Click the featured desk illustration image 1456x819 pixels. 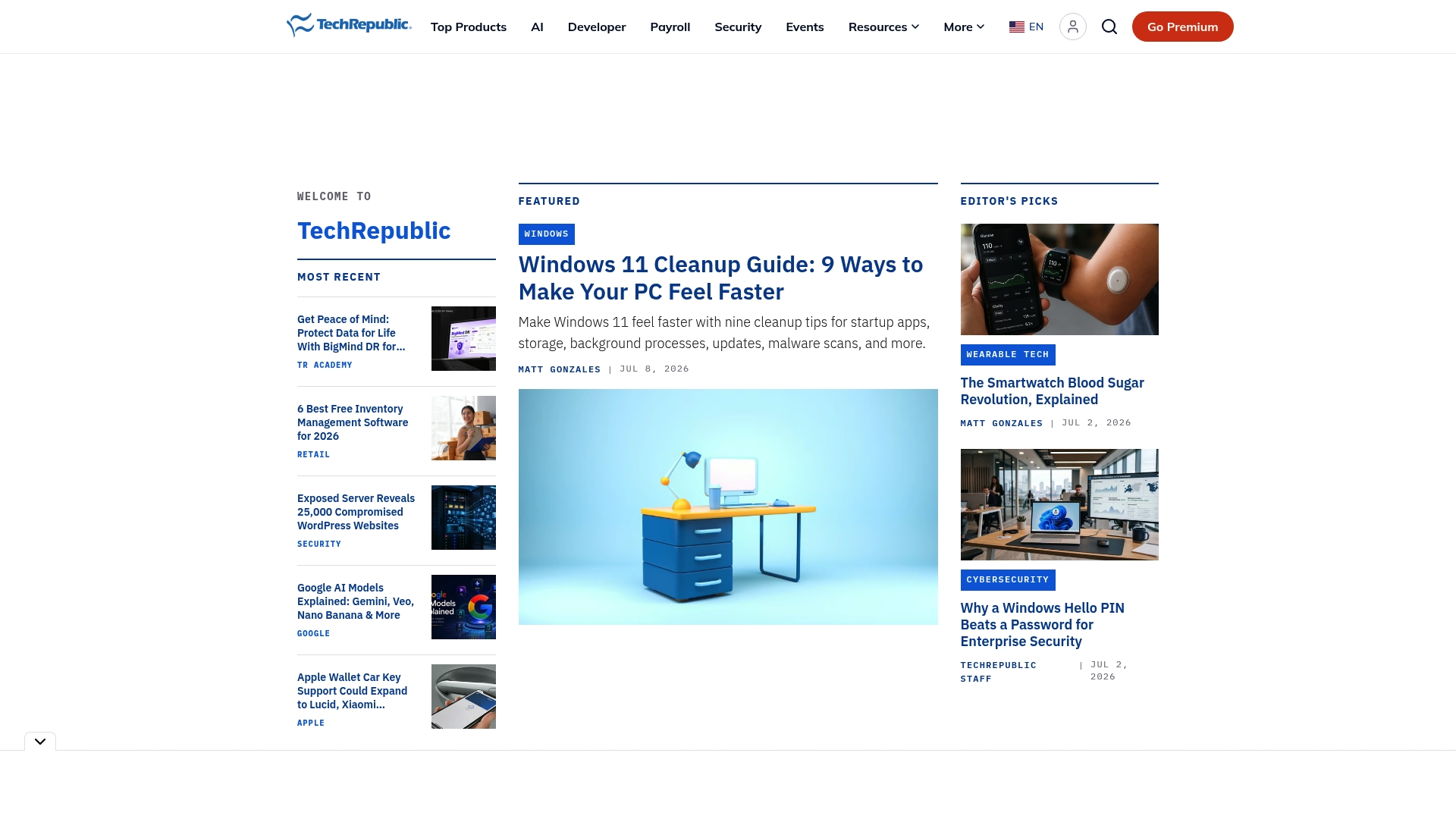728,507
